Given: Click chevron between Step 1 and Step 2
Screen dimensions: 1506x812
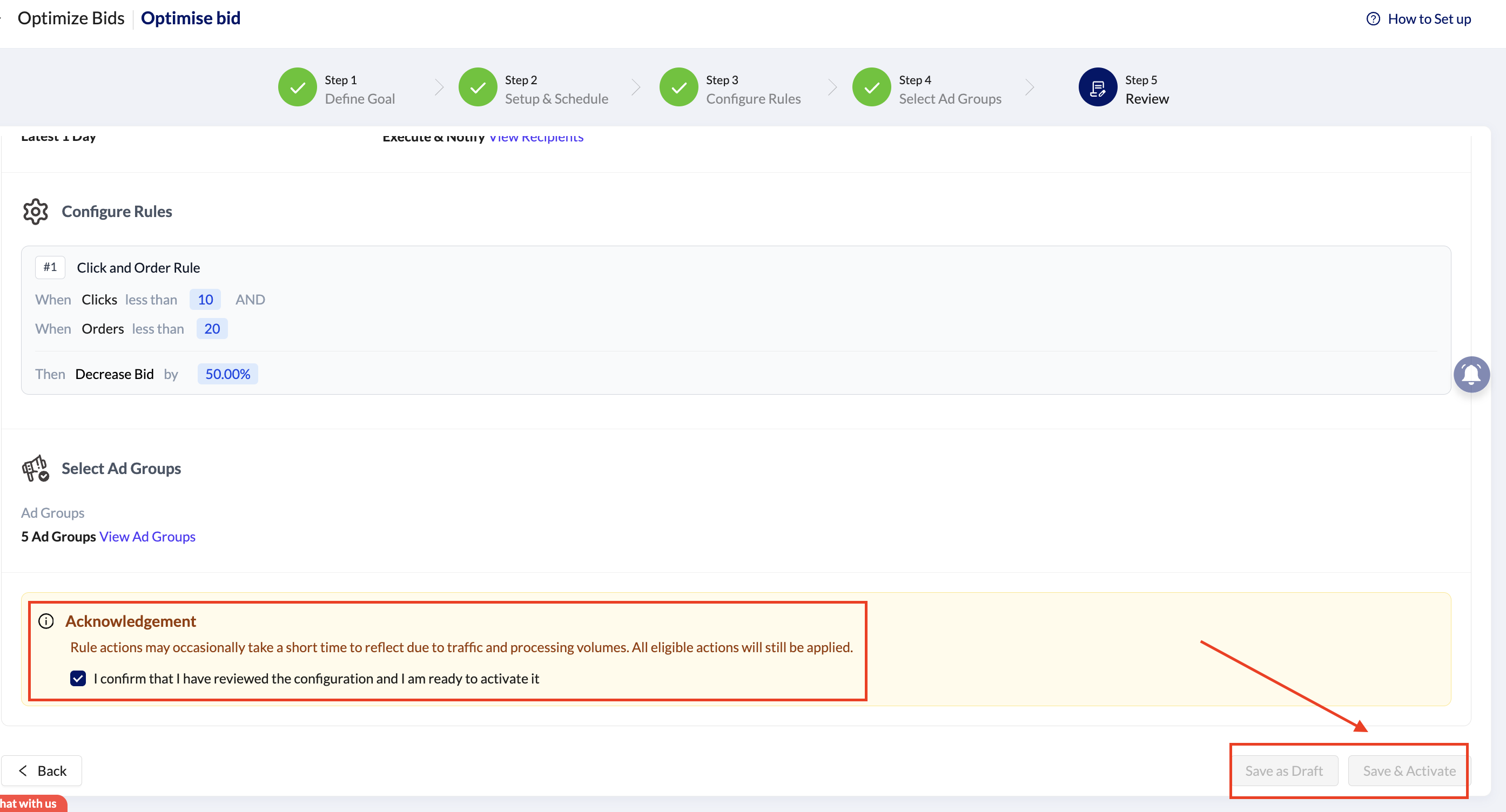Looking at the screenshot, I should pyautogui.click(x=439, y=87).
